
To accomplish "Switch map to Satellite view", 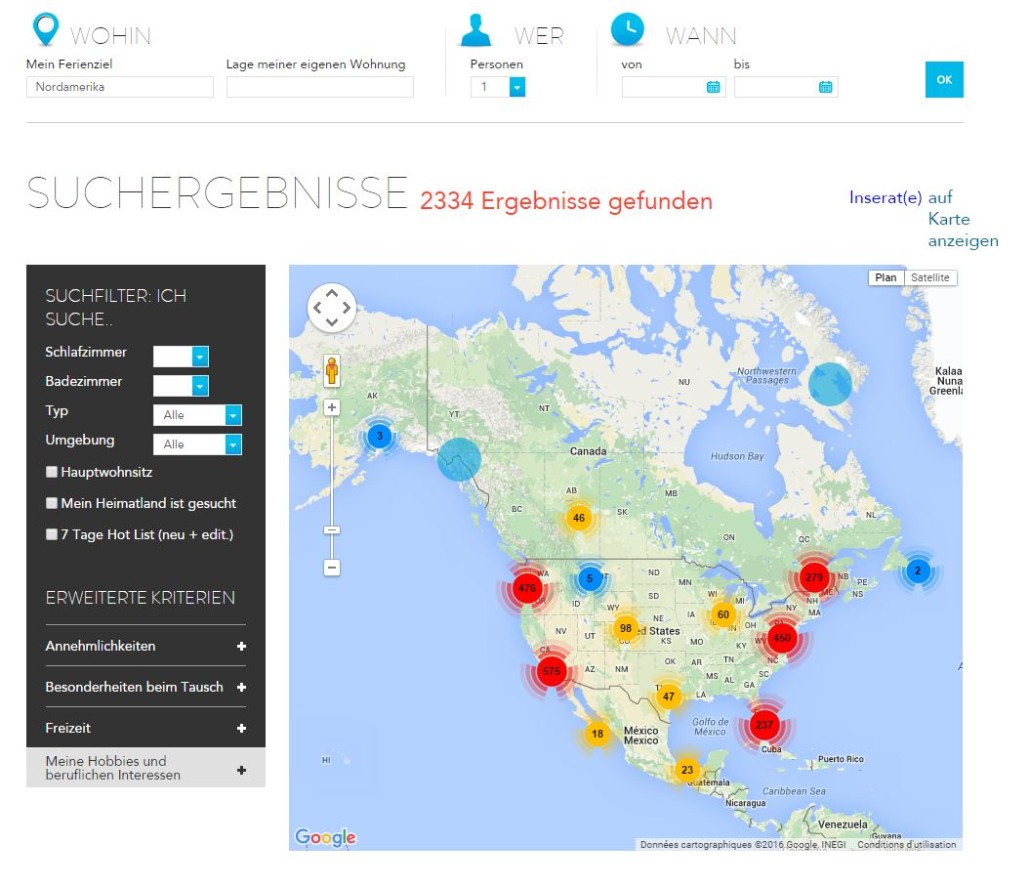I will [x=930, y=278].
